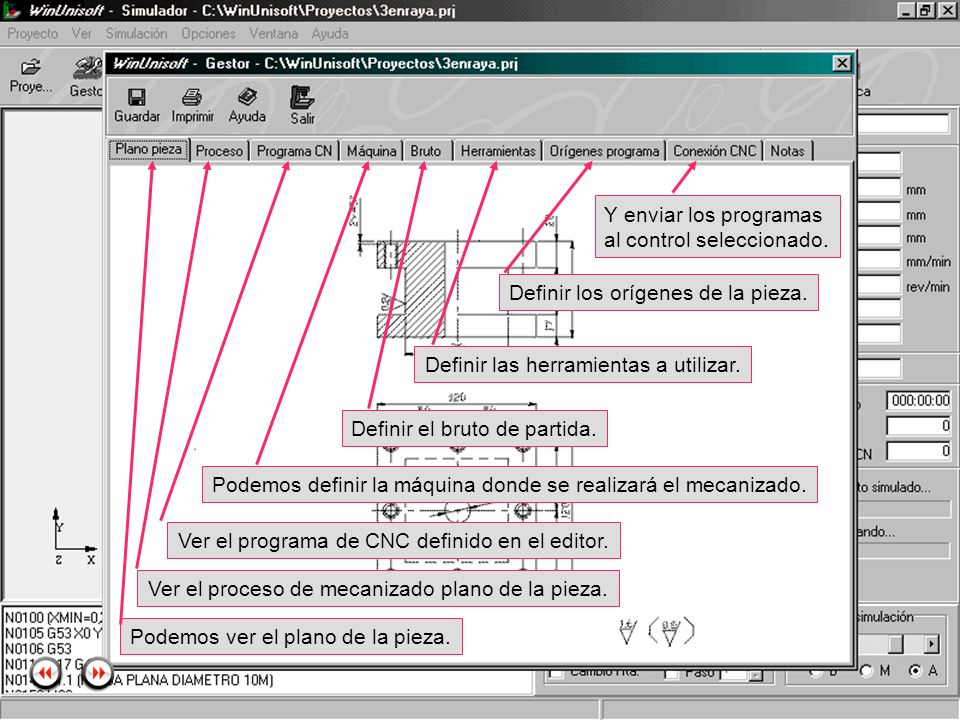Switch to the Plano pieza tab
This screenshot has width=960, height=720.
point(149,149)
